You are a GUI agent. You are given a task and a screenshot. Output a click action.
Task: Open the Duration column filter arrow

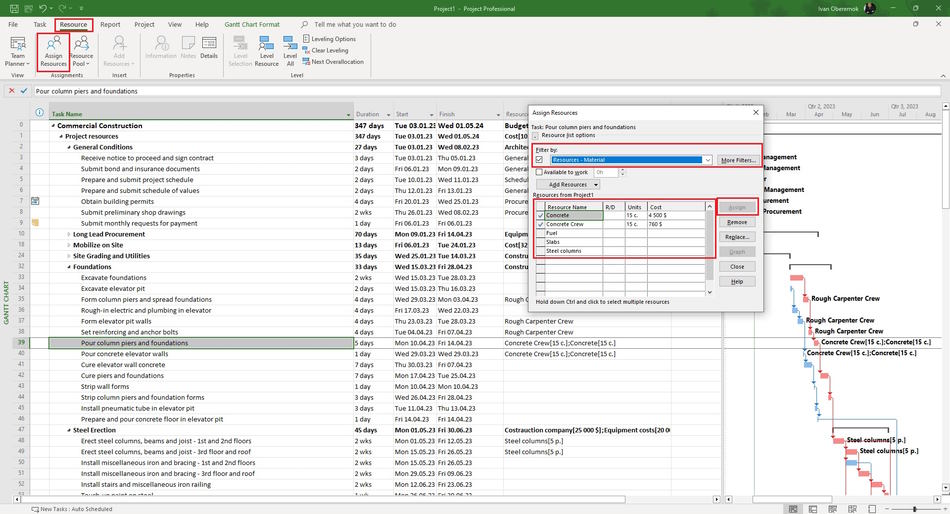[388, 114]
